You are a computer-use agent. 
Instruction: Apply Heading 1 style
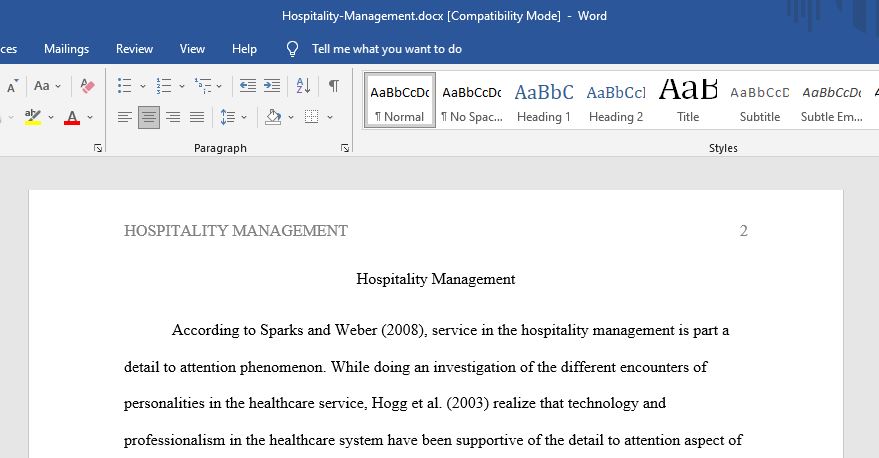(x=544, y=101)
